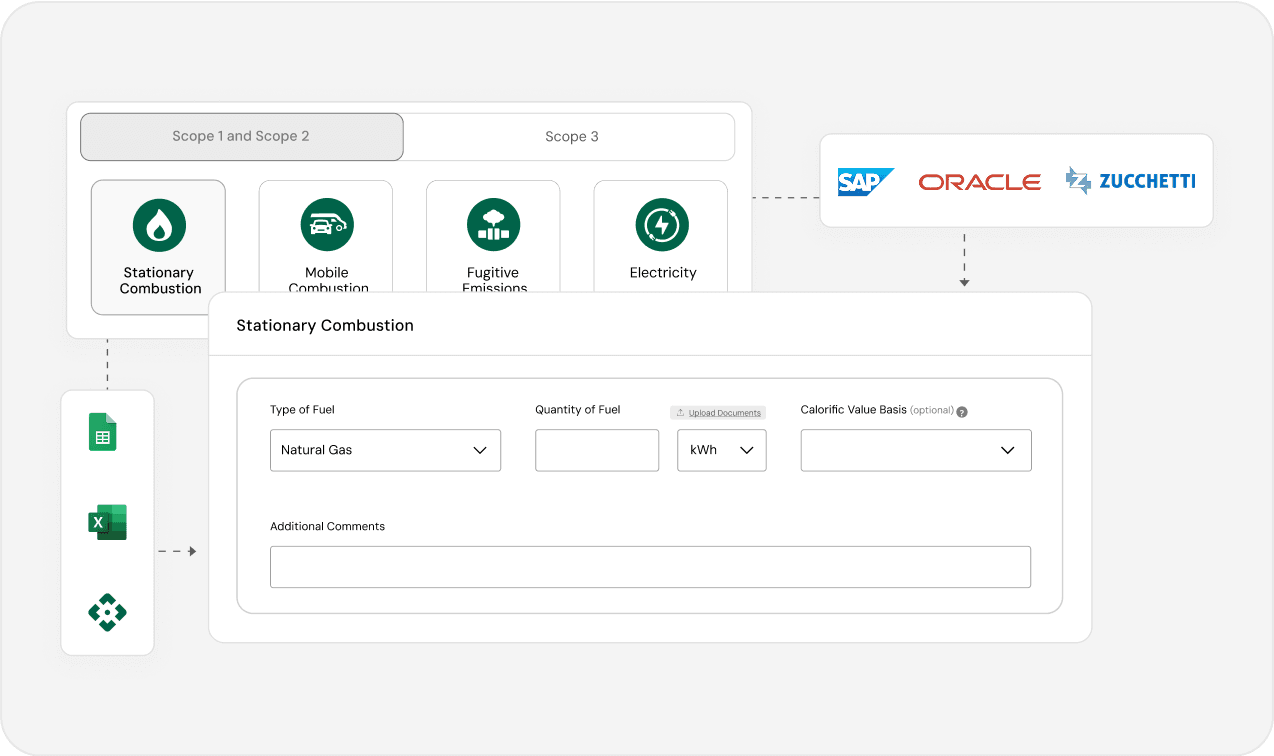
Task: Click the Zucchetti logo
Action: [1130, 181]
